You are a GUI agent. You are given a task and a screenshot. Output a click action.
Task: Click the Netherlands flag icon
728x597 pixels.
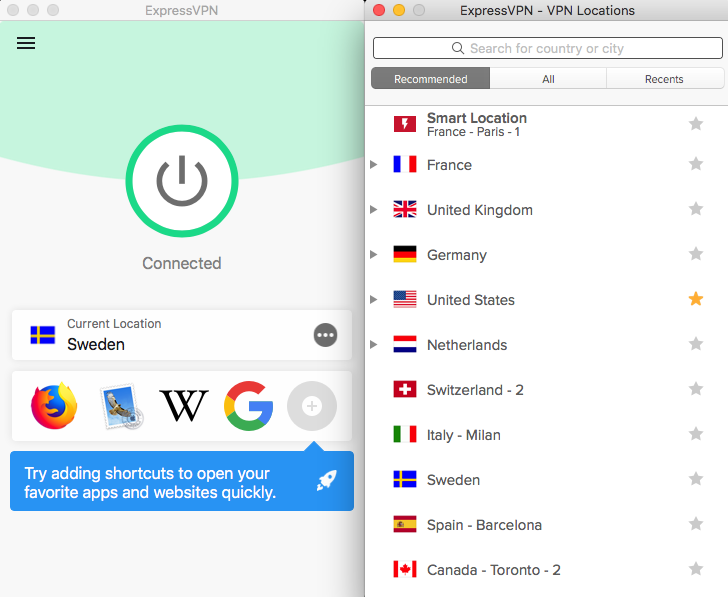pyautogui.click(x=405, y=344)
